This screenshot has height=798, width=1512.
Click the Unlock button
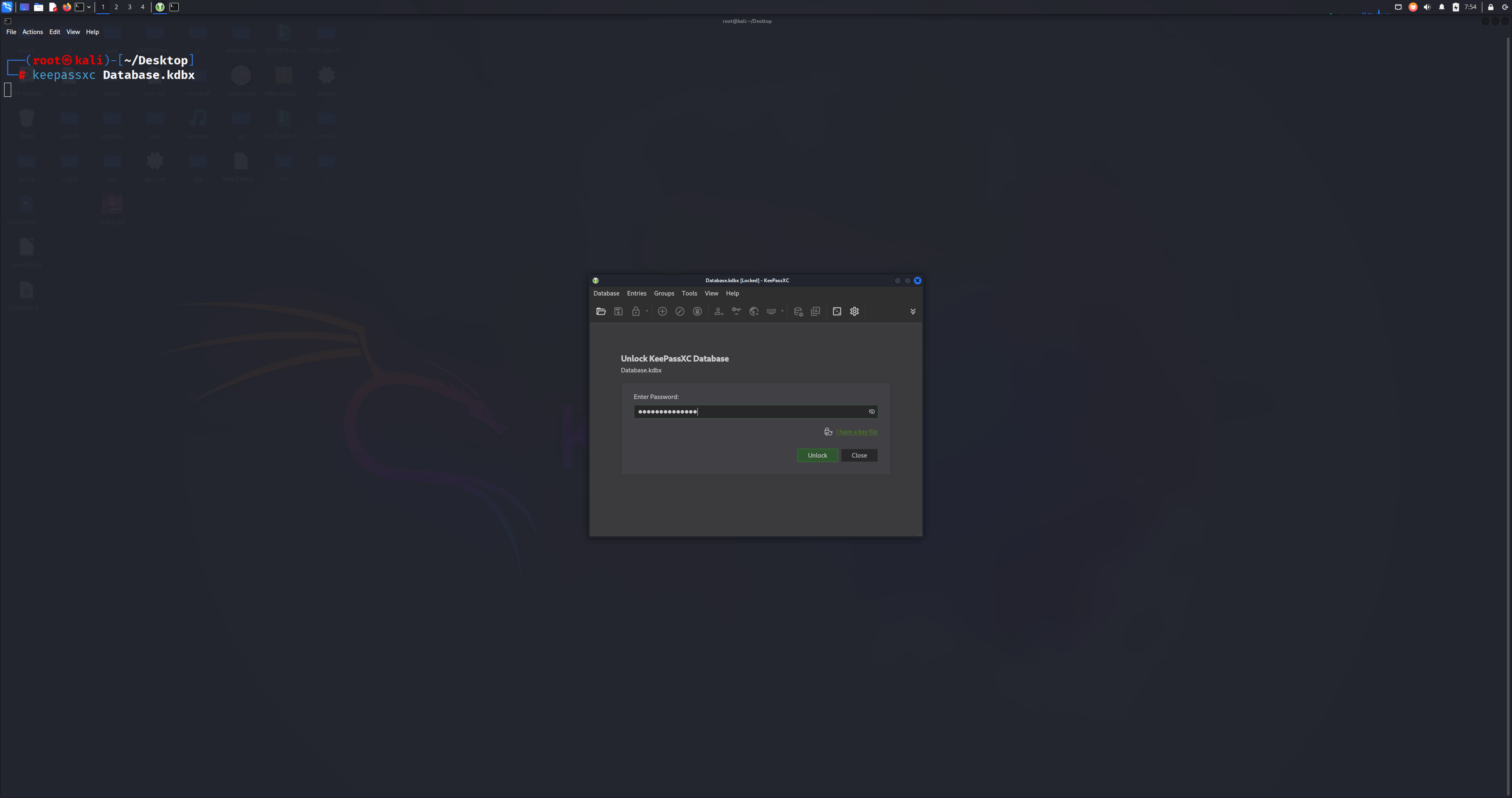click(x=817, y=456)
